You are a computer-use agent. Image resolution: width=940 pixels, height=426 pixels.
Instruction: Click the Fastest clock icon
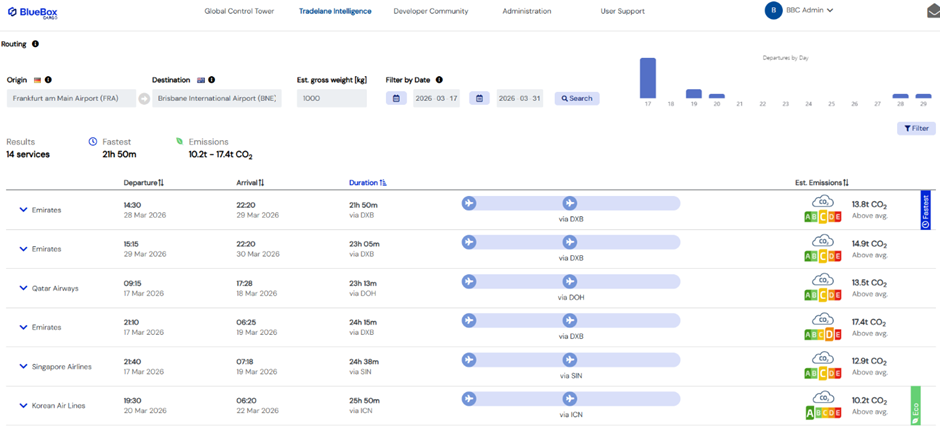point(93,142)
